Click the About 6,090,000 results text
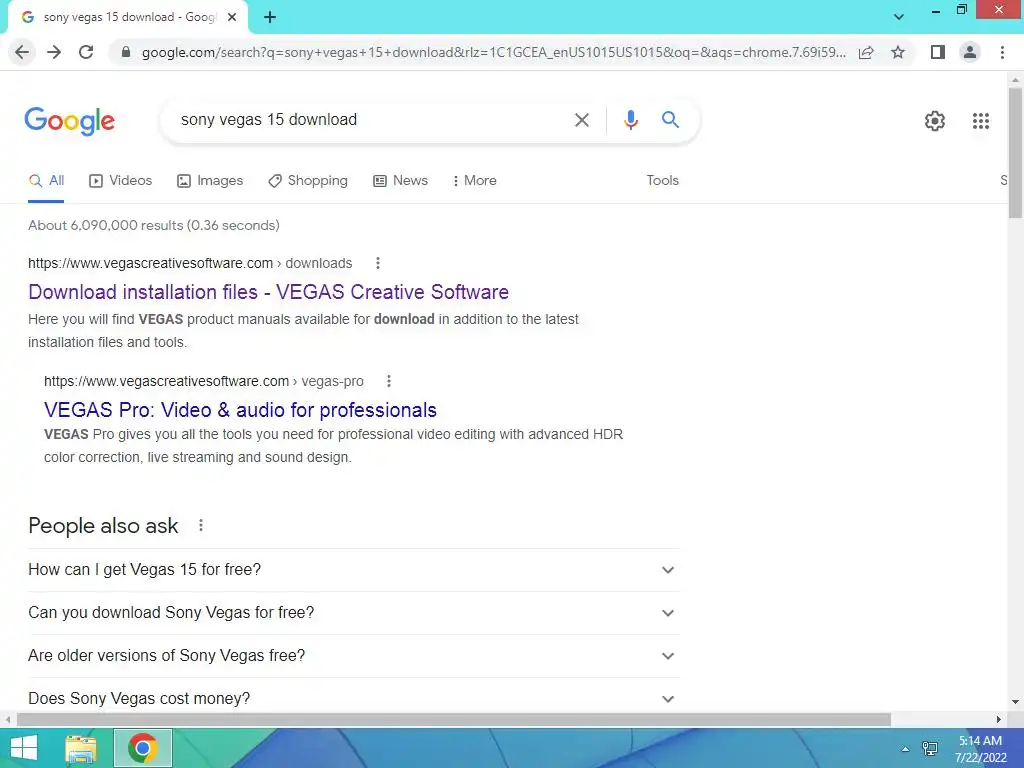The width and height of the screenshot is (1024, 768). coord(153,225)
